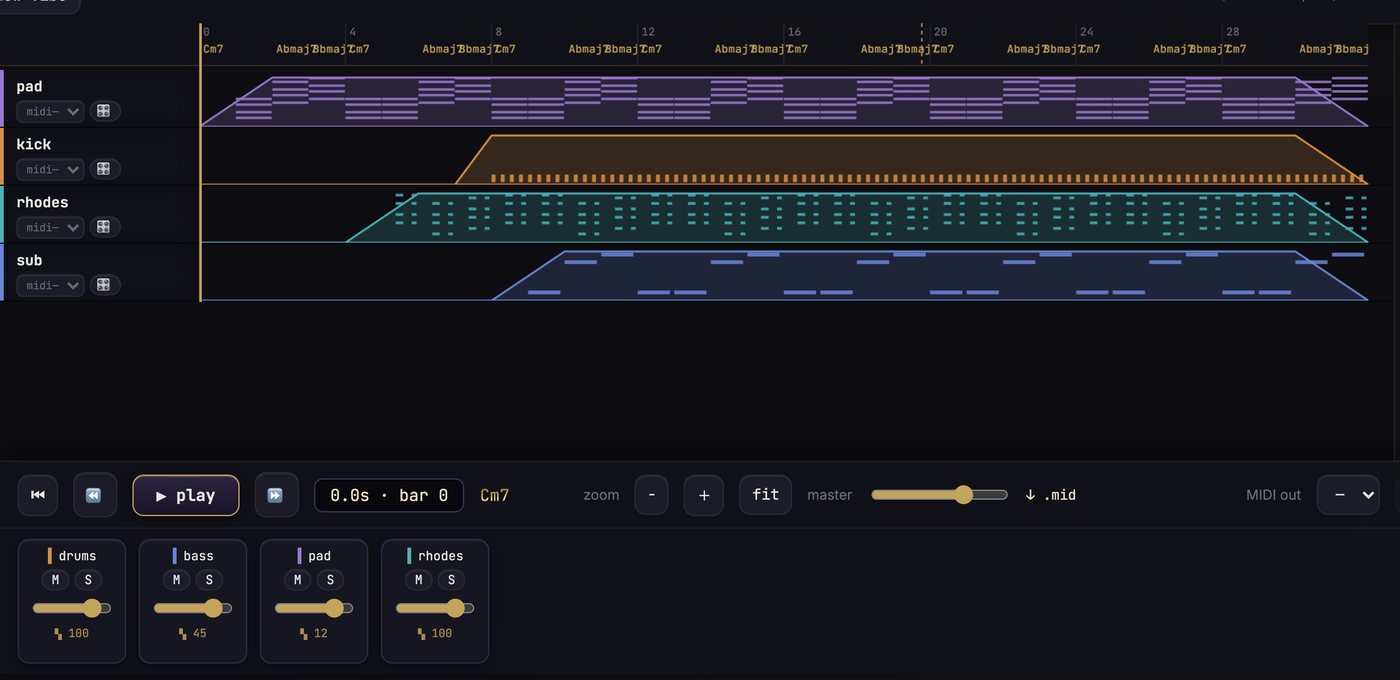Click the MIDI out label text

tap(1273, 495)
